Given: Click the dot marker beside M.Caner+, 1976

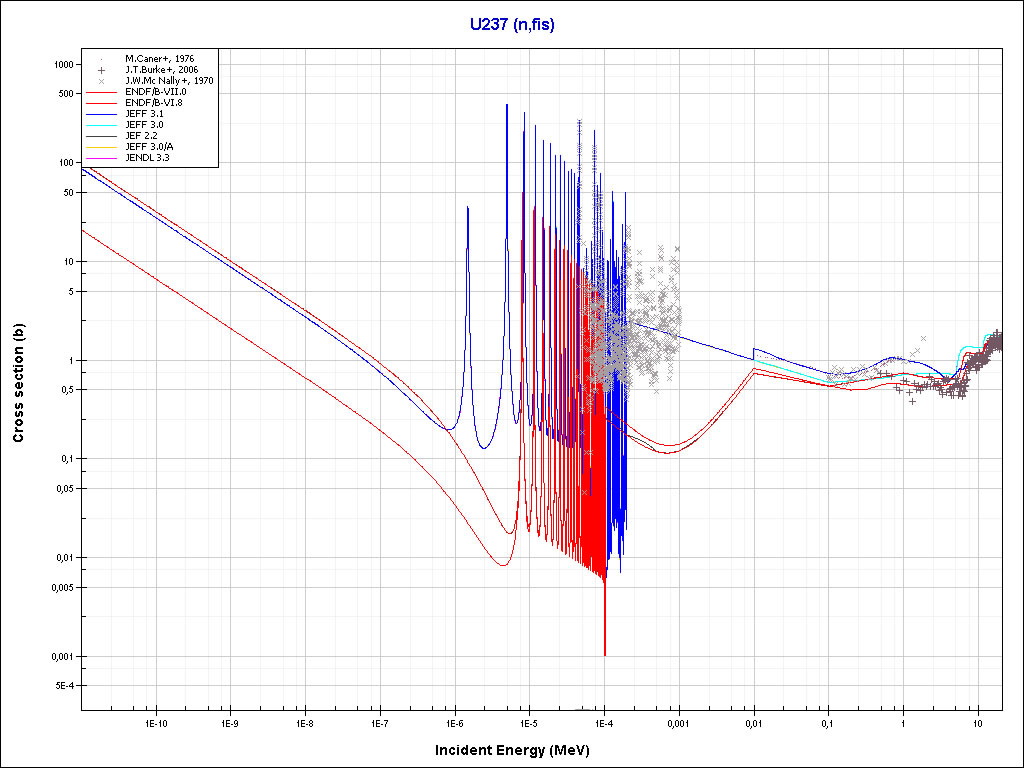Looking at the screenshot, I should tap(102, 59).
